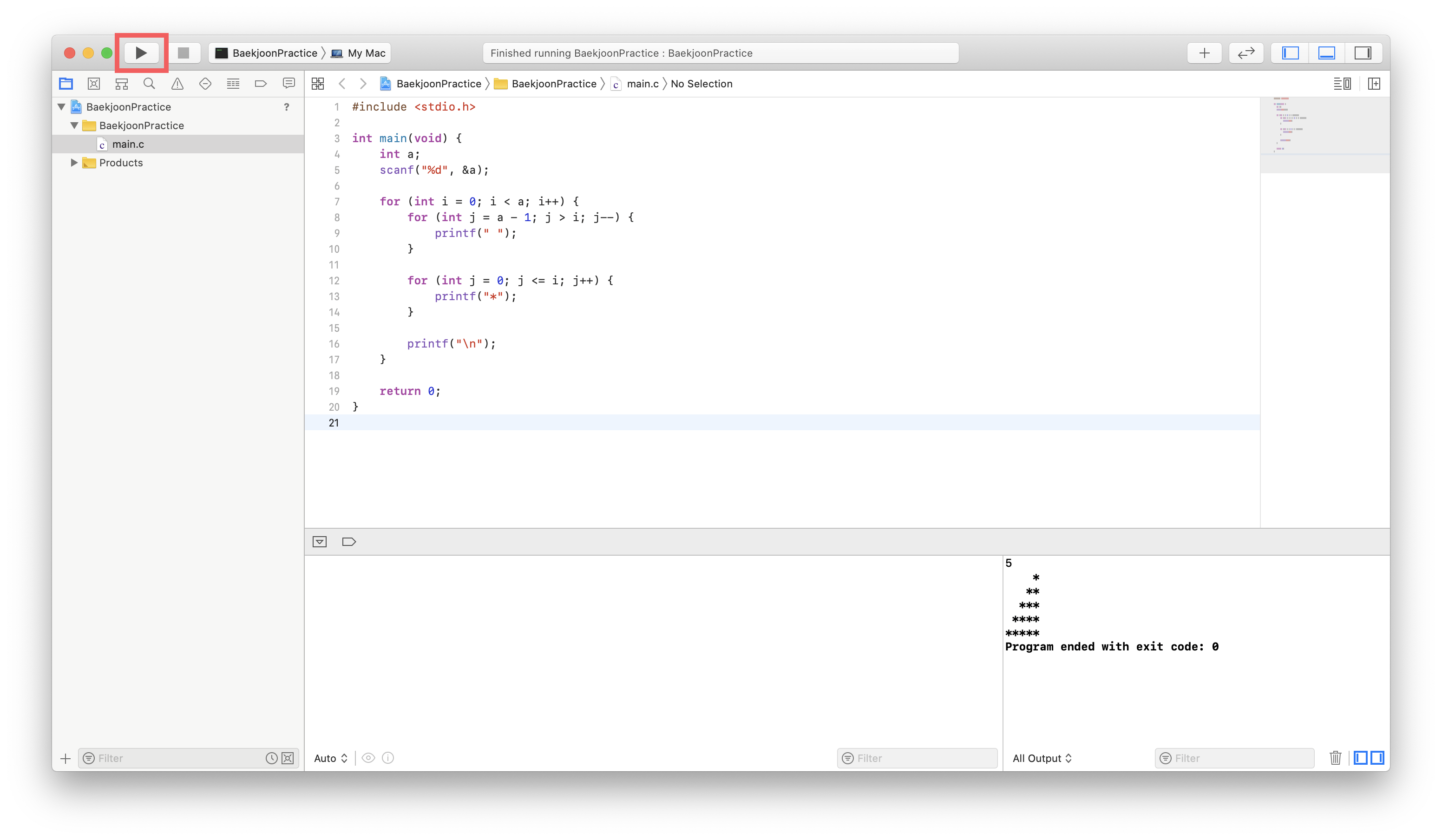Click the Stop button in toolbar

[x=183, y=53]
